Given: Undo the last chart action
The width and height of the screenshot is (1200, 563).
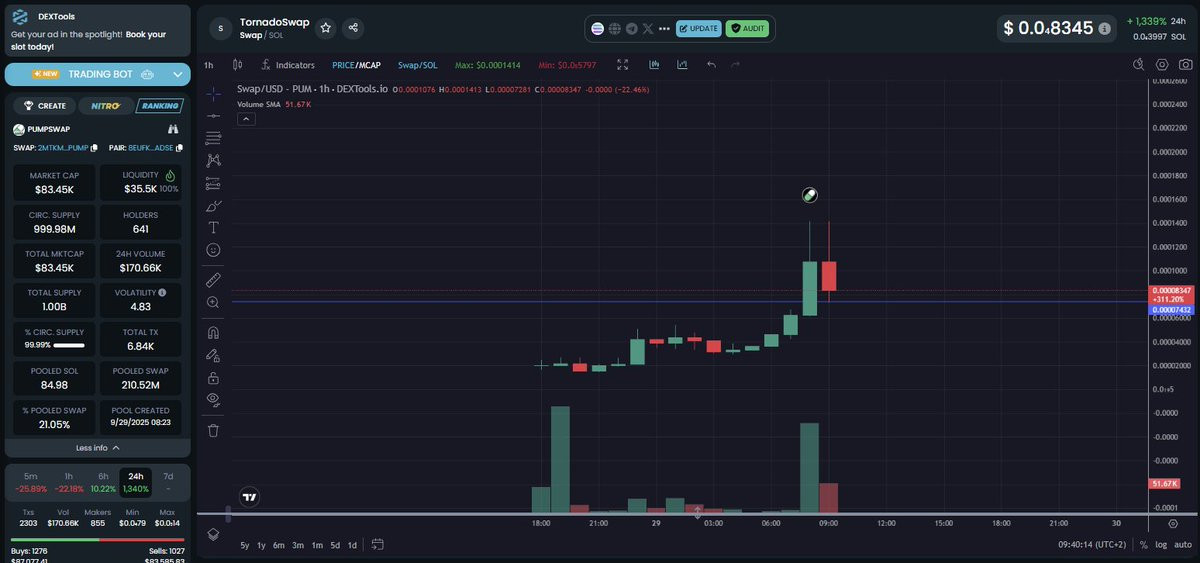Looking at the screenshot, I should point(711,65).
